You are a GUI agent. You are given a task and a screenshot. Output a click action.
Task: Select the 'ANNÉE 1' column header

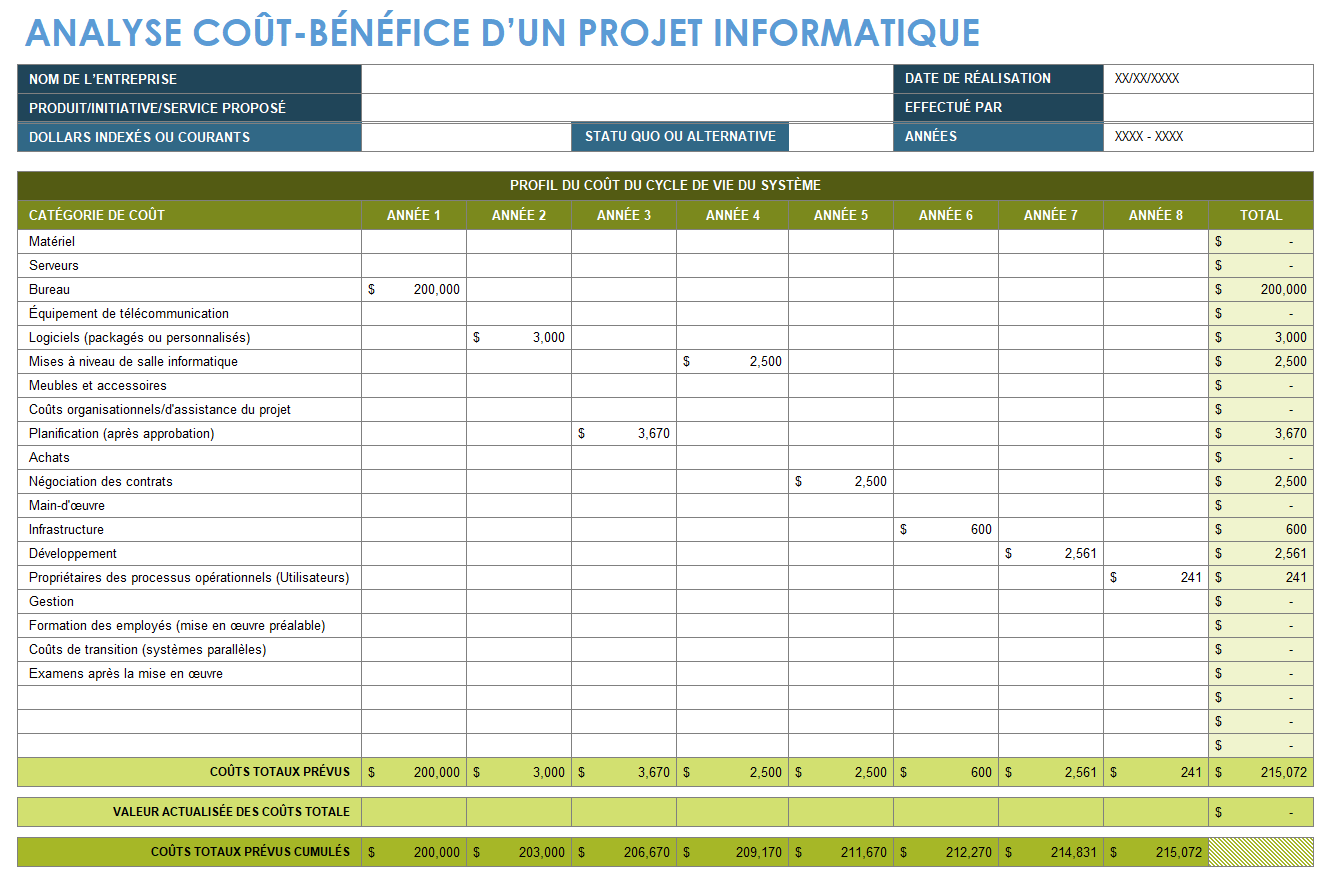414,215
